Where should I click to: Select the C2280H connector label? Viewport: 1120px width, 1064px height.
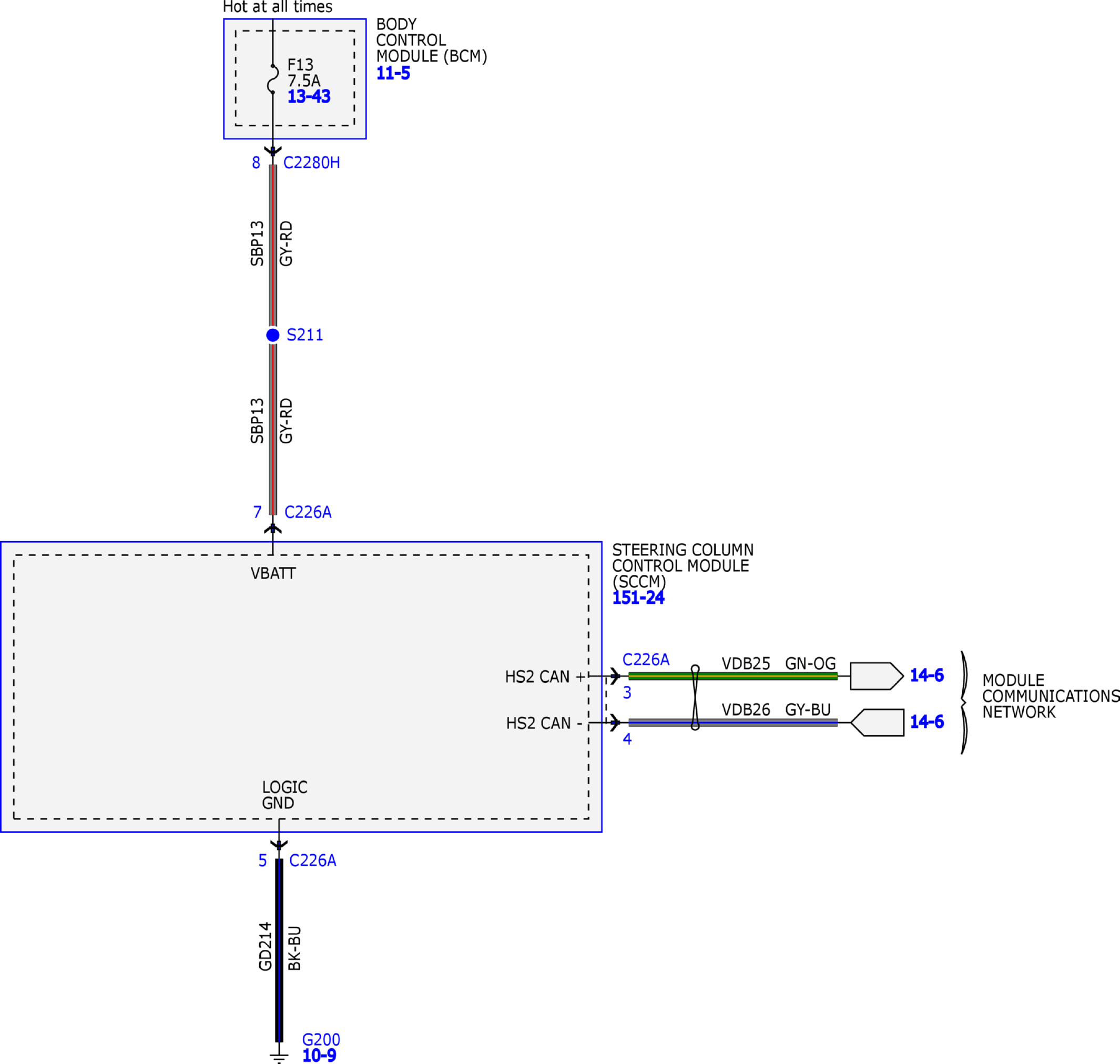(311, 163)
